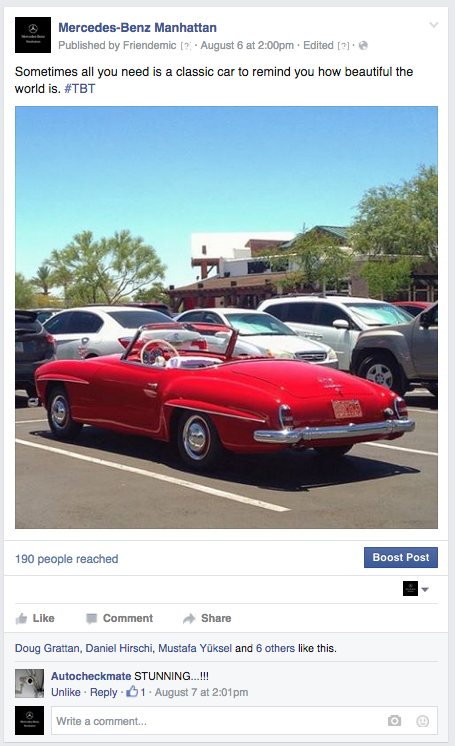Click the Boost Post button

tap(401, 557)
